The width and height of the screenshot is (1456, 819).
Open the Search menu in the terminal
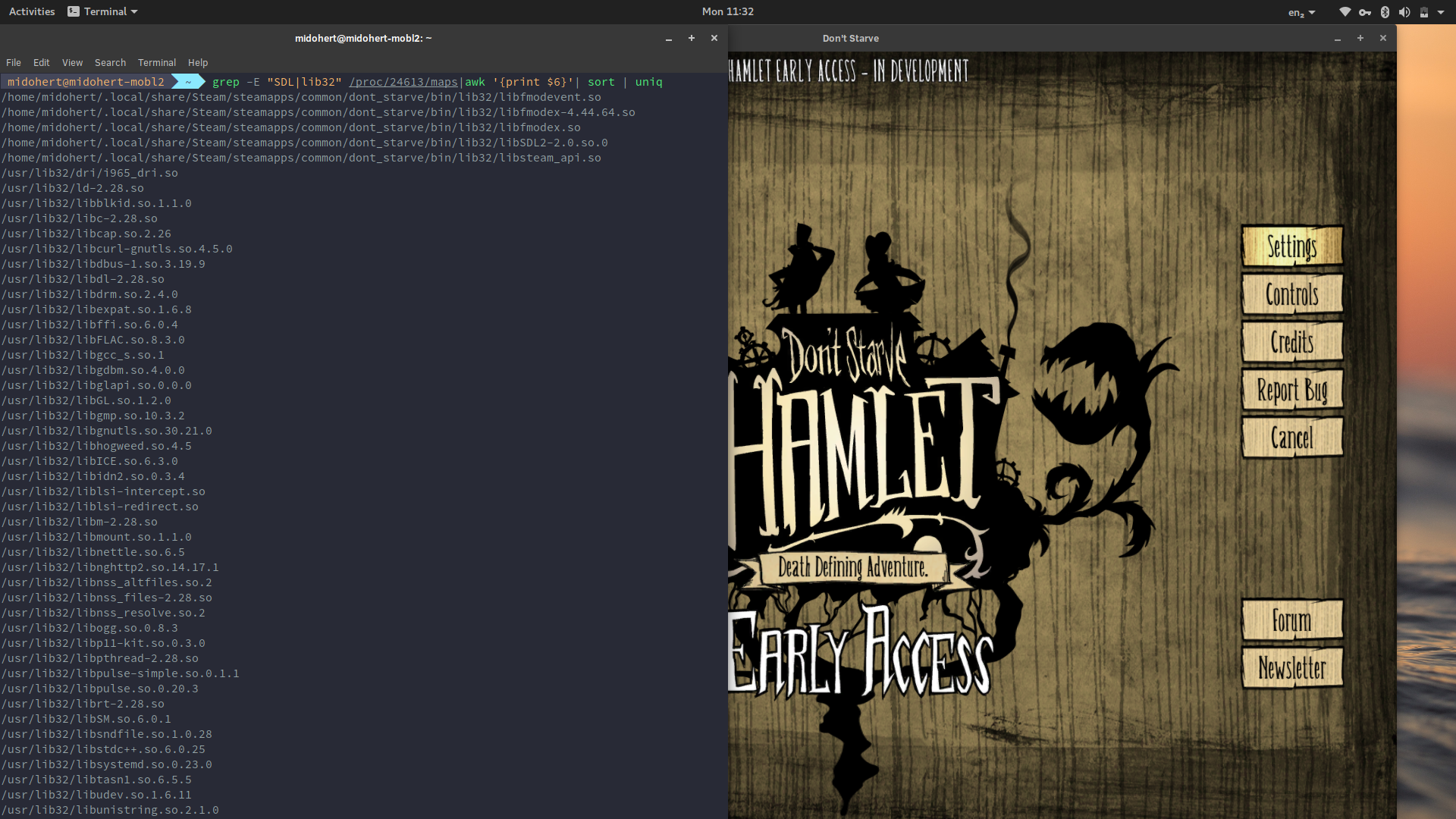click(110, 63)
